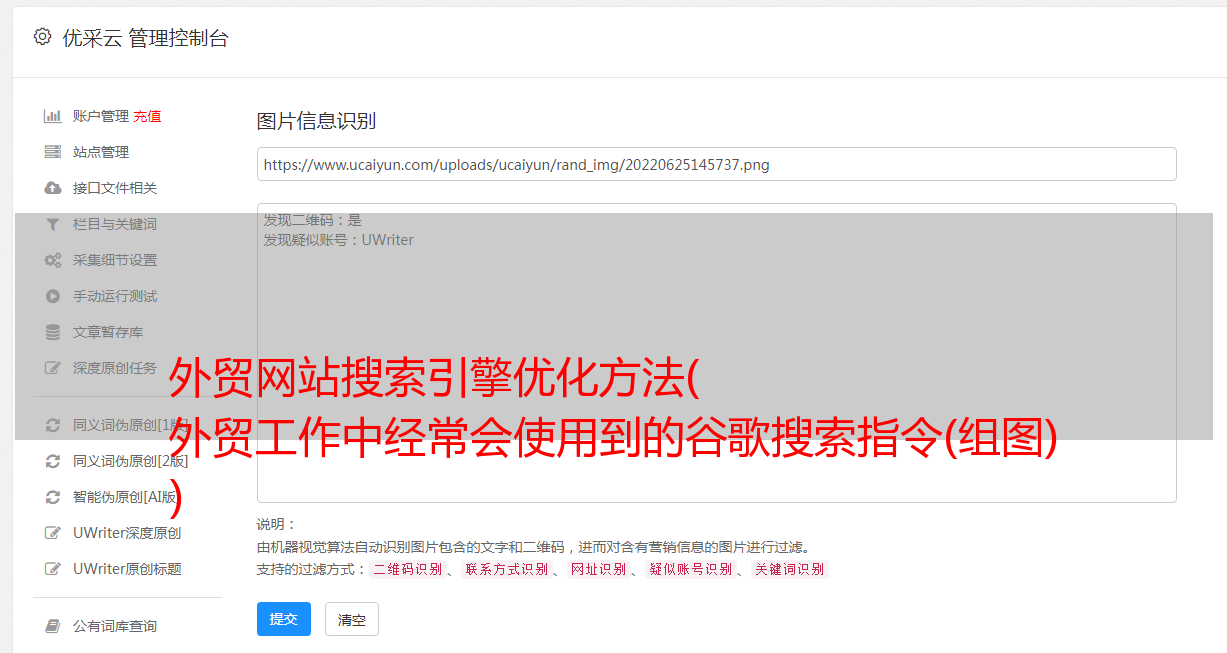Click the 图片信息识别 heading
This screenshot has width=1227, height=653.
tap(316, 121)
